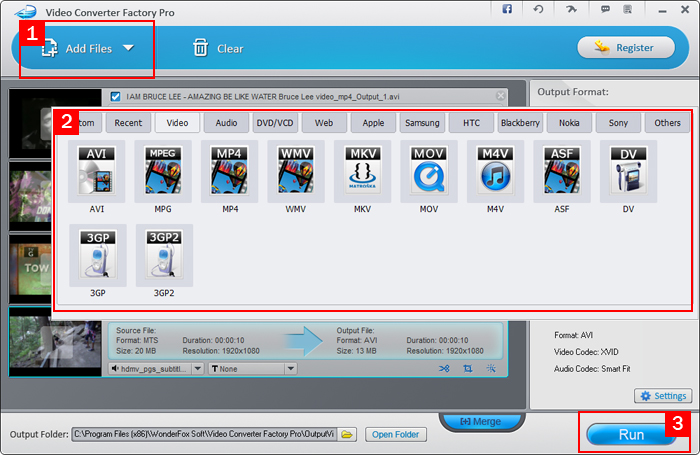
Task: Choose the DV camcorder format
Action: 628,172
